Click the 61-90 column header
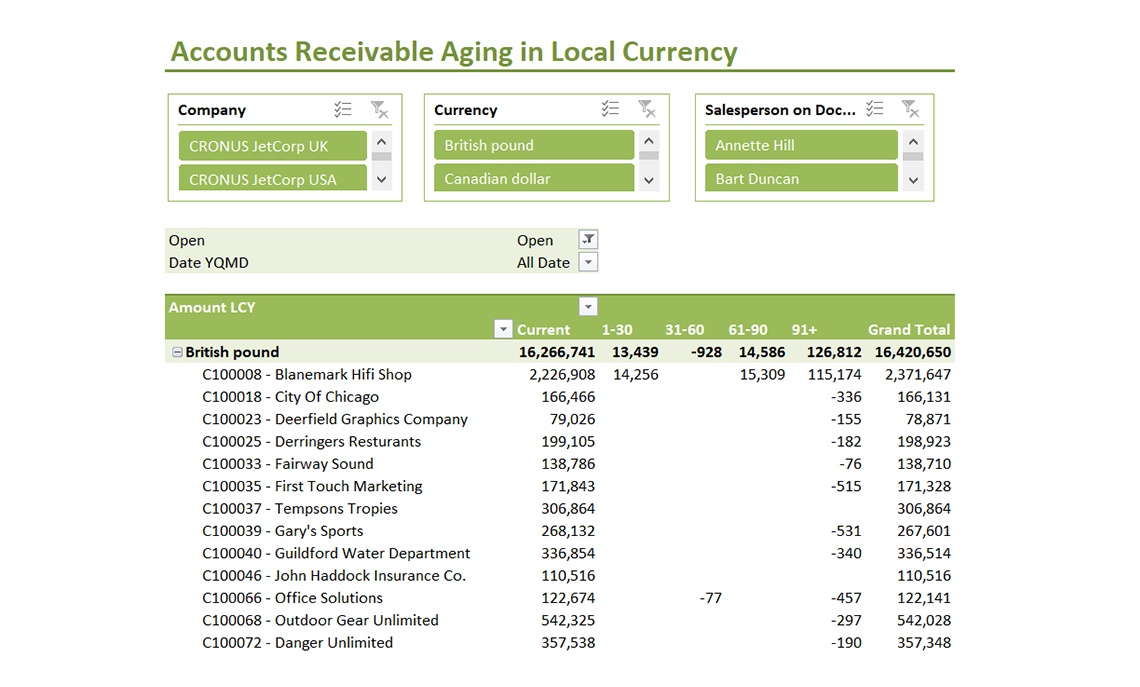1140x687 pixels. click(747, 329)
